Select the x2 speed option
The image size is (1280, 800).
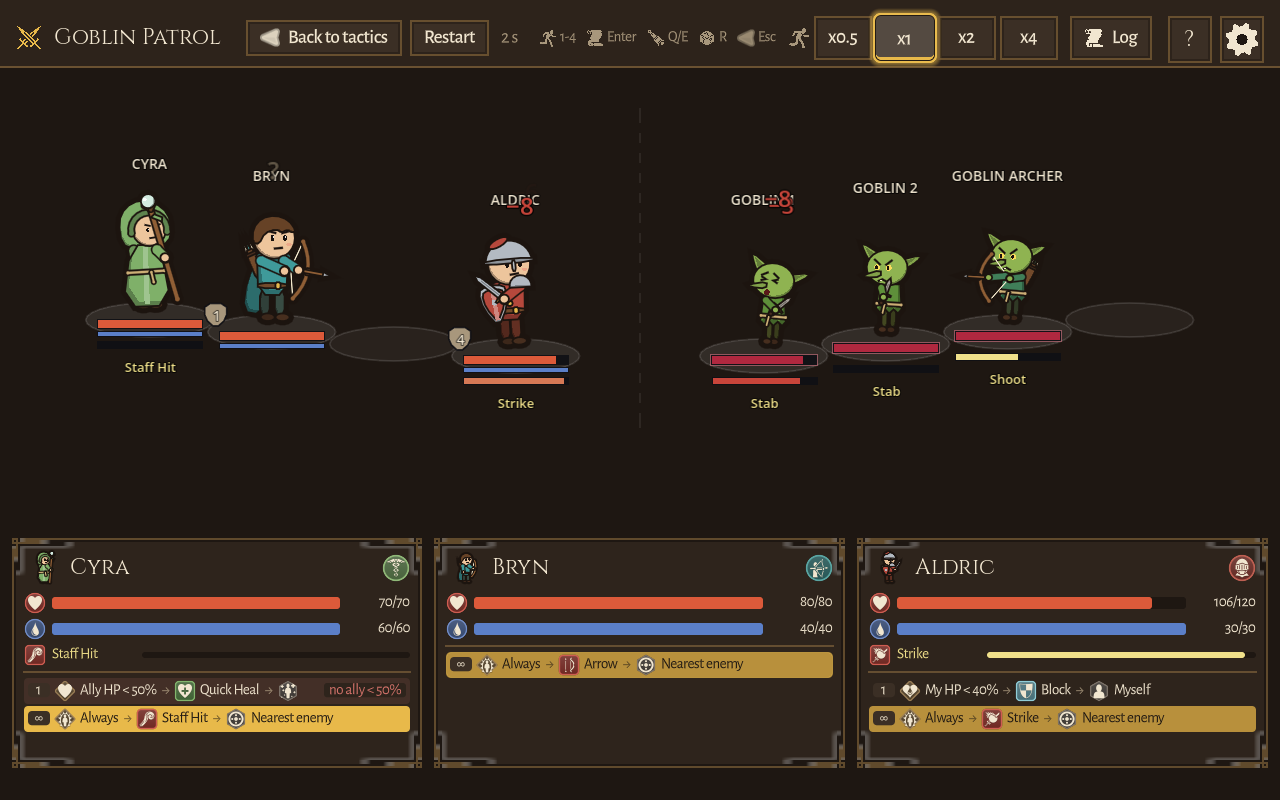click(x=966, y=38)
